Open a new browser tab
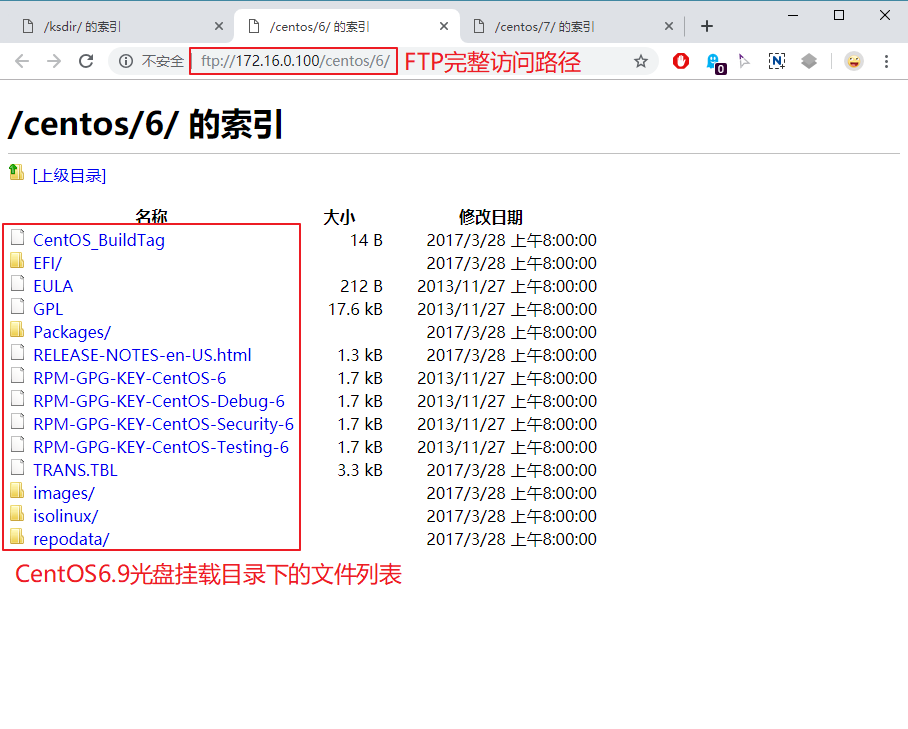The width and height of the screenshot is (908, 729). click(706, 26)
